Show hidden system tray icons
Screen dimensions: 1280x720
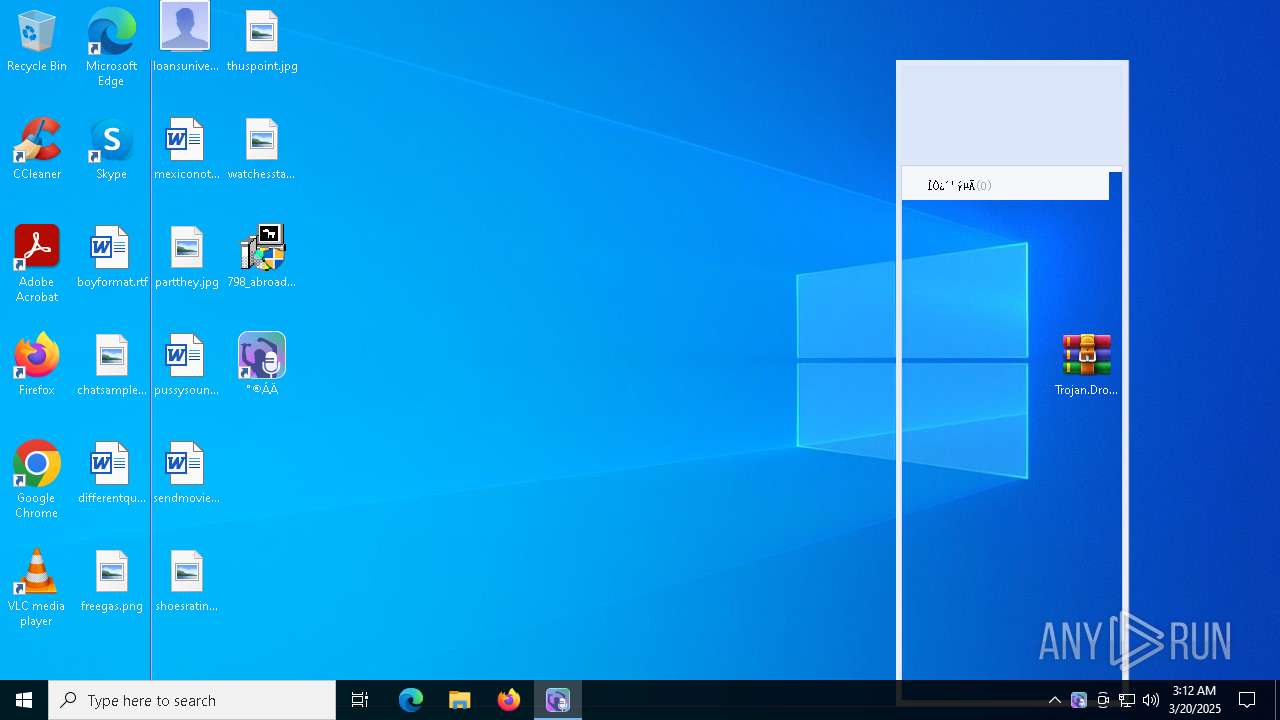click(1054, 700)
